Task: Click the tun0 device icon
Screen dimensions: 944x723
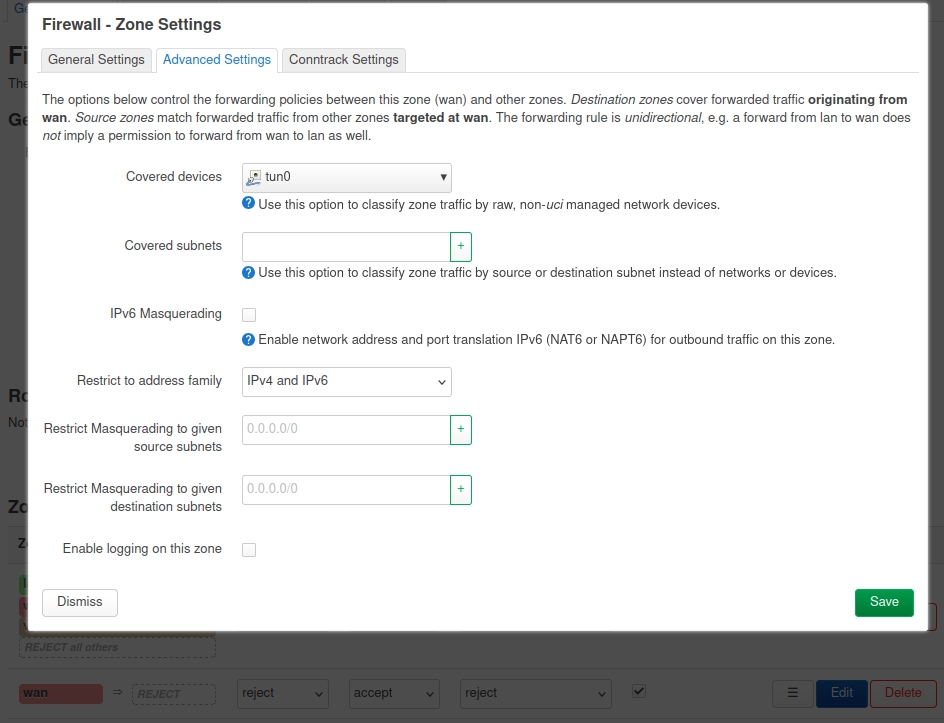Action: click(254, 177)
